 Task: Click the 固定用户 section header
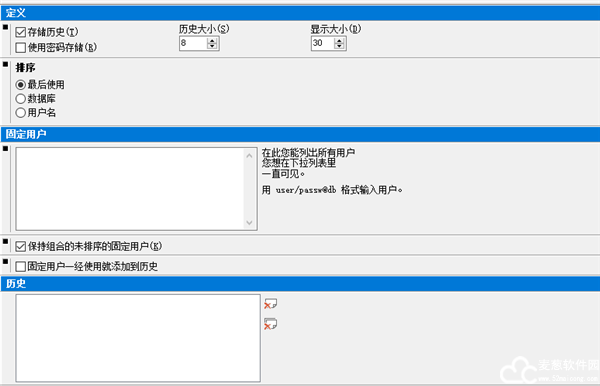click(x=300, y=134)
